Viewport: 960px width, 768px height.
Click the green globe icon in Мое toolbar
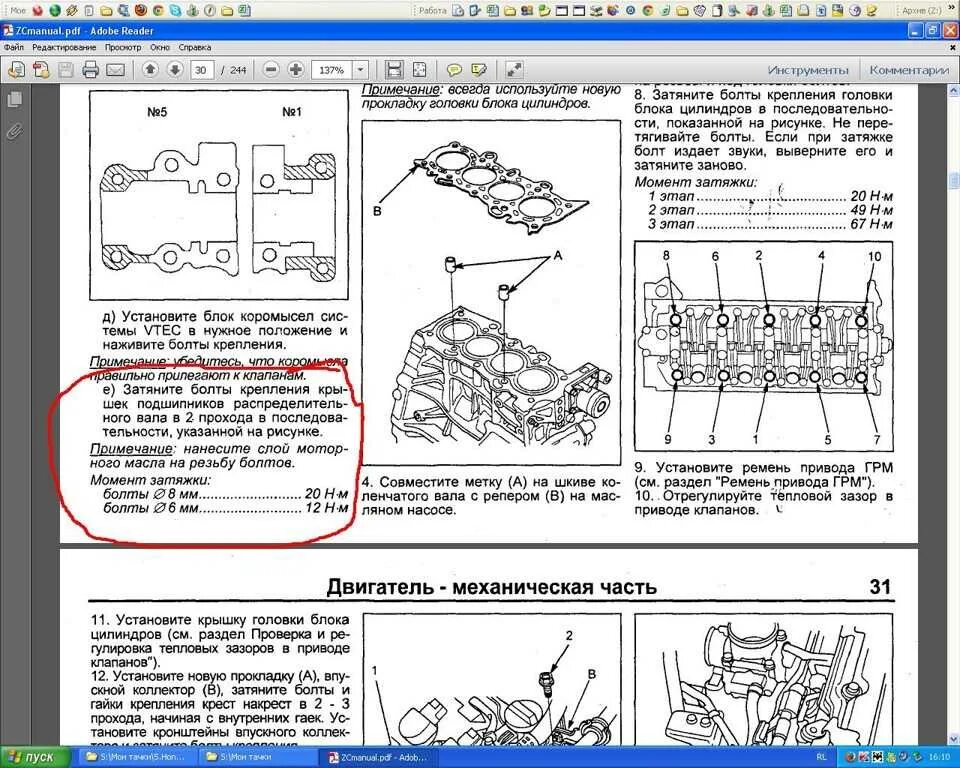point(55,10)
